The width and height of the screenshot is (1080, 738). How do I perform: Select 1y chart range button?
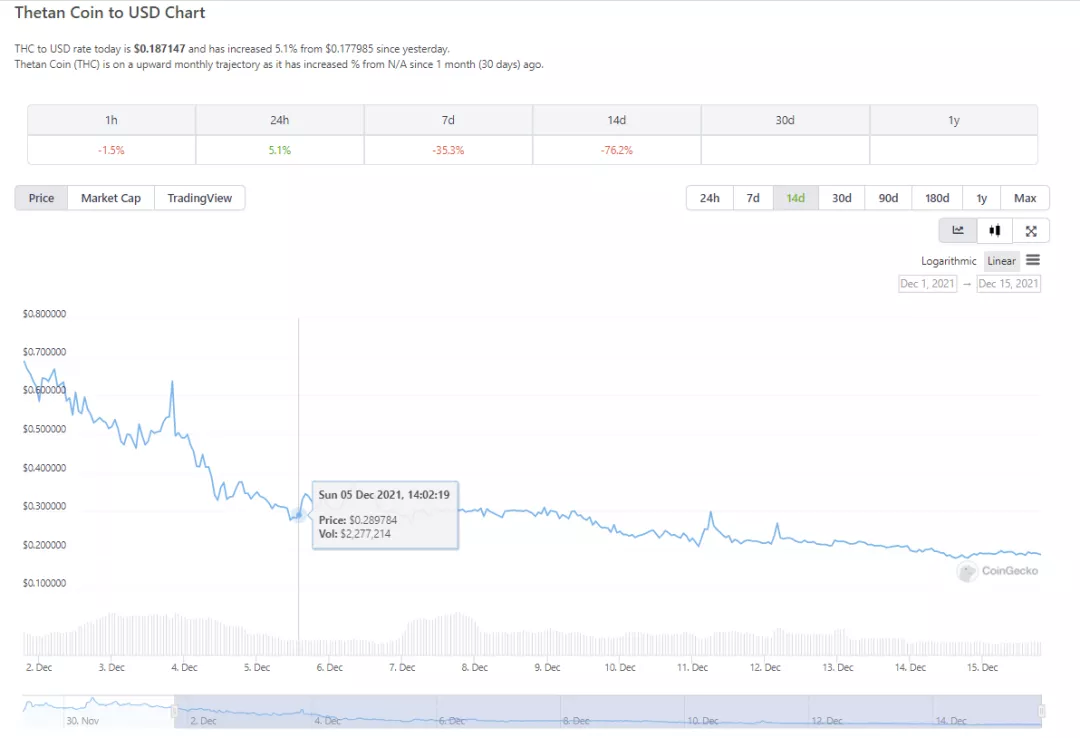tap(982, 198)
